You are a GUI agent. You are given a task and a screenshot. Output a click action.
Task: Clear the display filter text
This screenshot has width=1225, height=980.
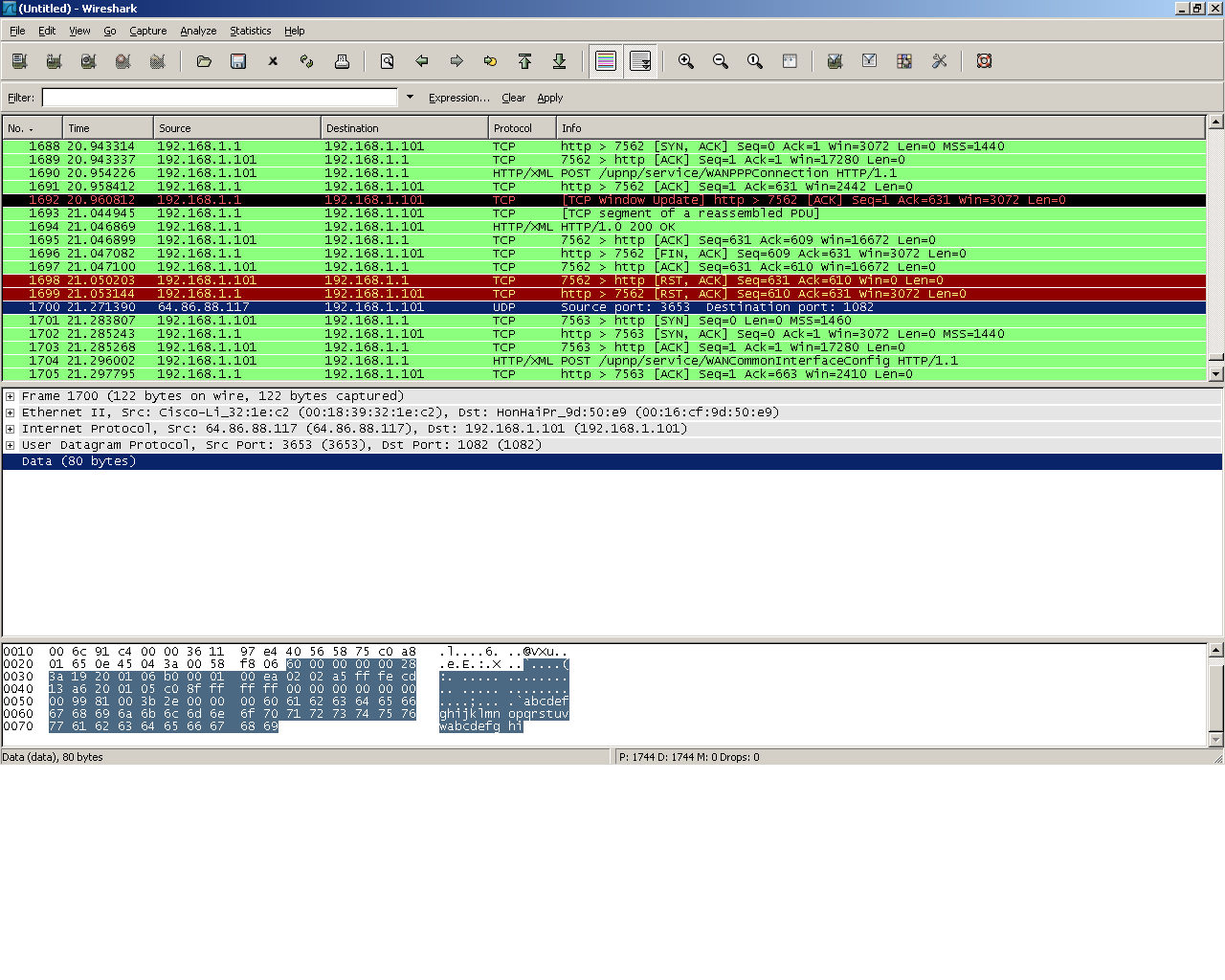click(x=514, y=98)
